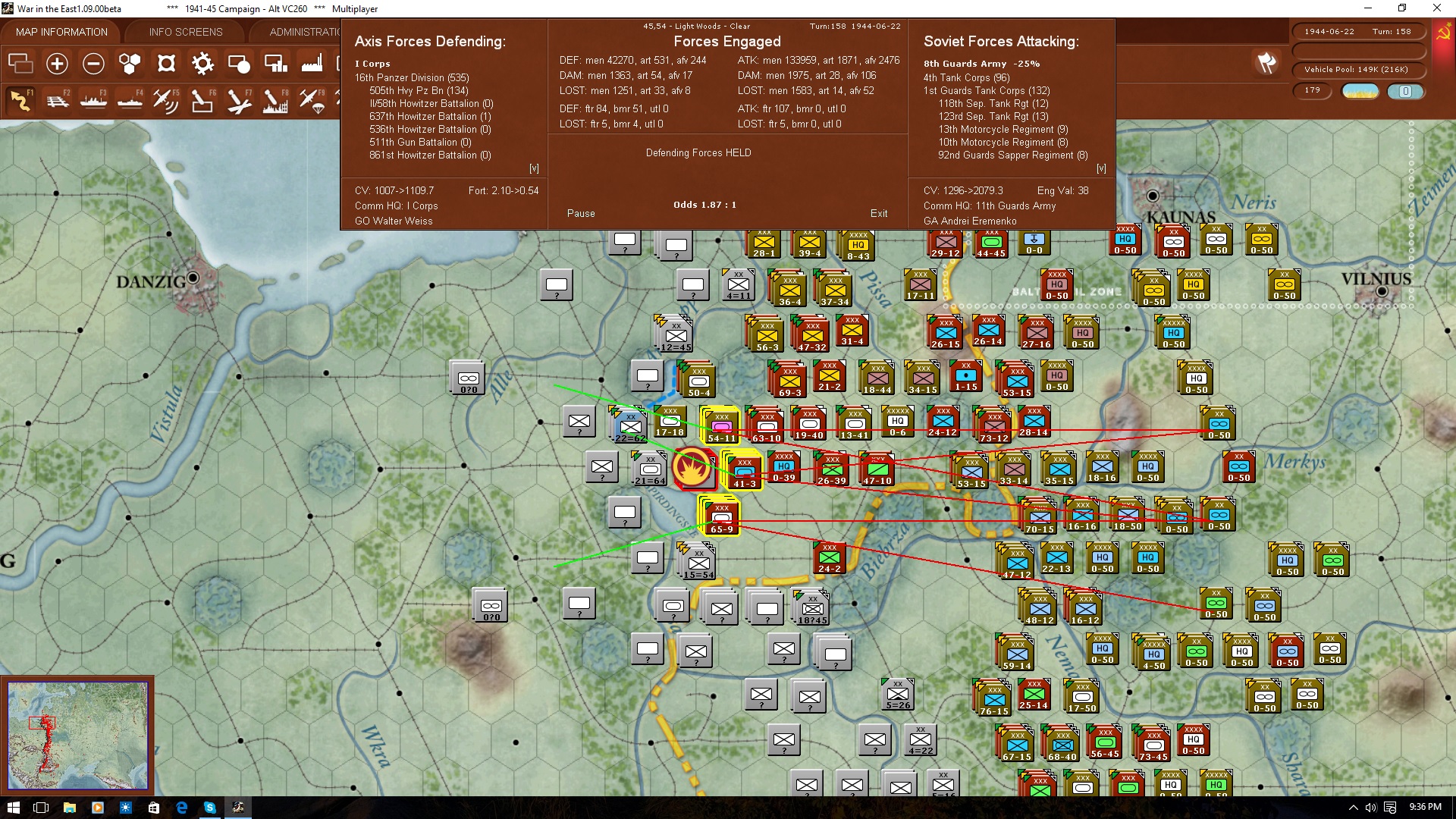Click GA Andrei Eremenko leader name
Viewport: 1456px width, 819px height.
pyautogui.click(x=970, y=221)
